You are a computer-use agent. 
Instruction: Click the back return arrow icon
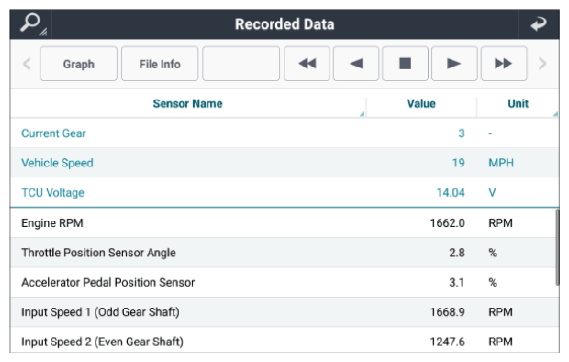tap(538, 24)
